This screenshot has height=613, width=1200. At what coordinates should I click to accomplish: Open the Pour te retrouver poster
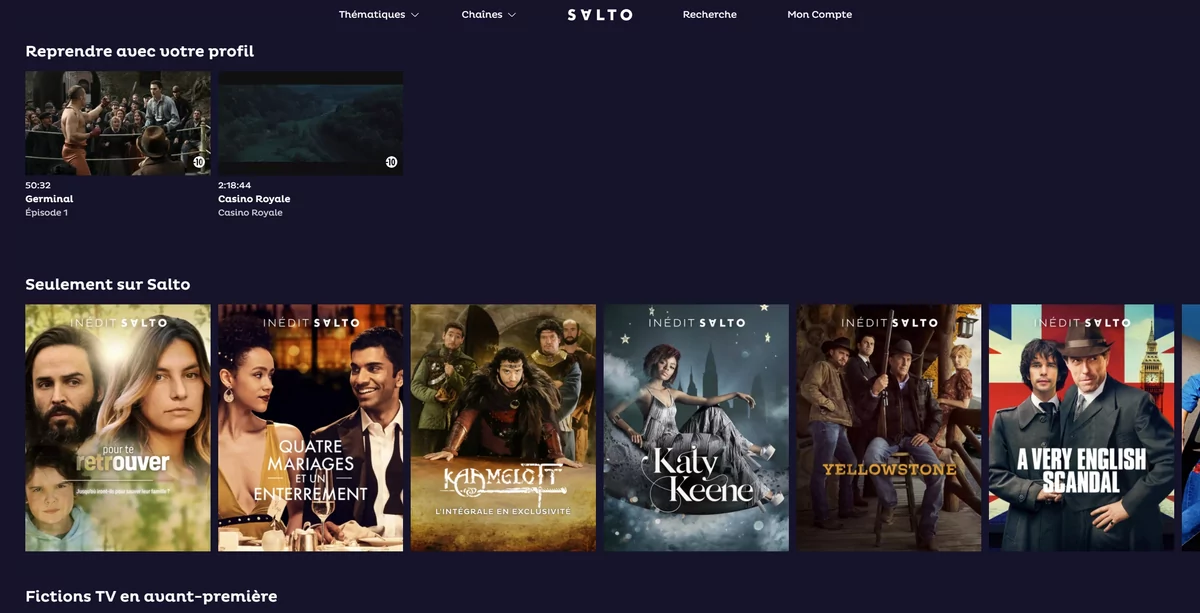118,428
